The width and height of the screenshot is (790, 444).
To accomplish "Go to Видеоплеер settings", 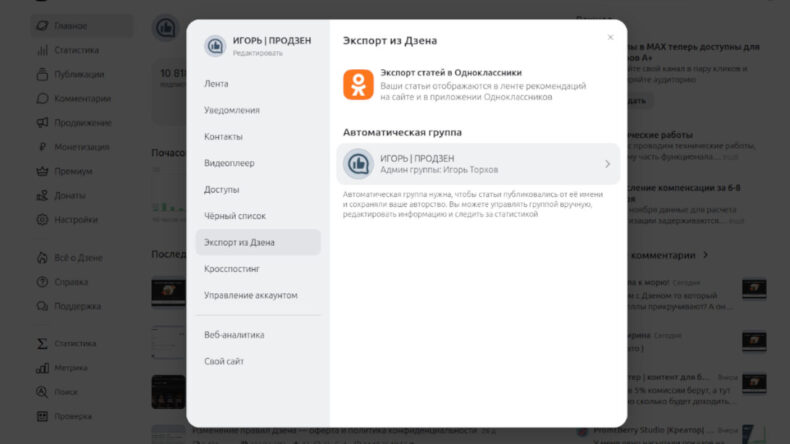I will 229,163.
